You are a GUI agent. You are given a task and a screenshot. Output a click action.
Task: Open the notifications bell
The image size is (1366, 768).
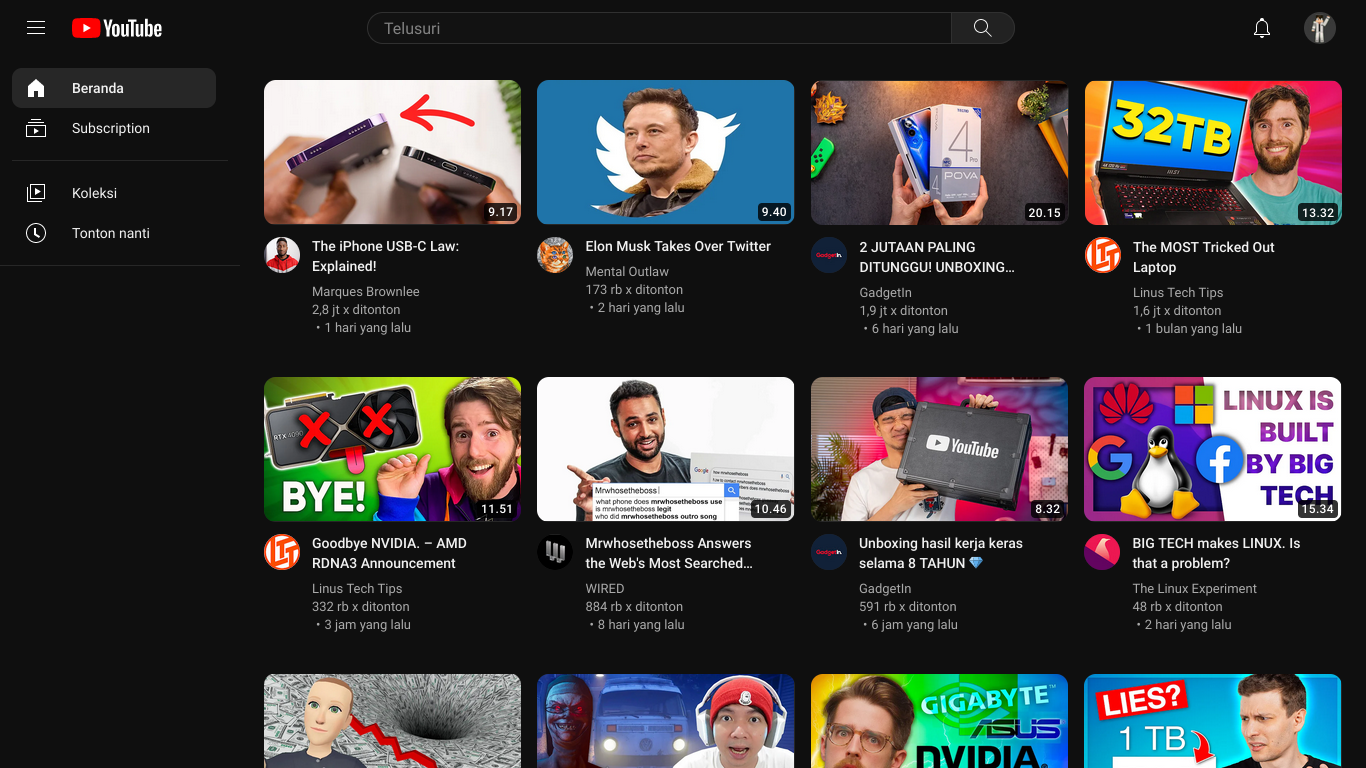1262,28
